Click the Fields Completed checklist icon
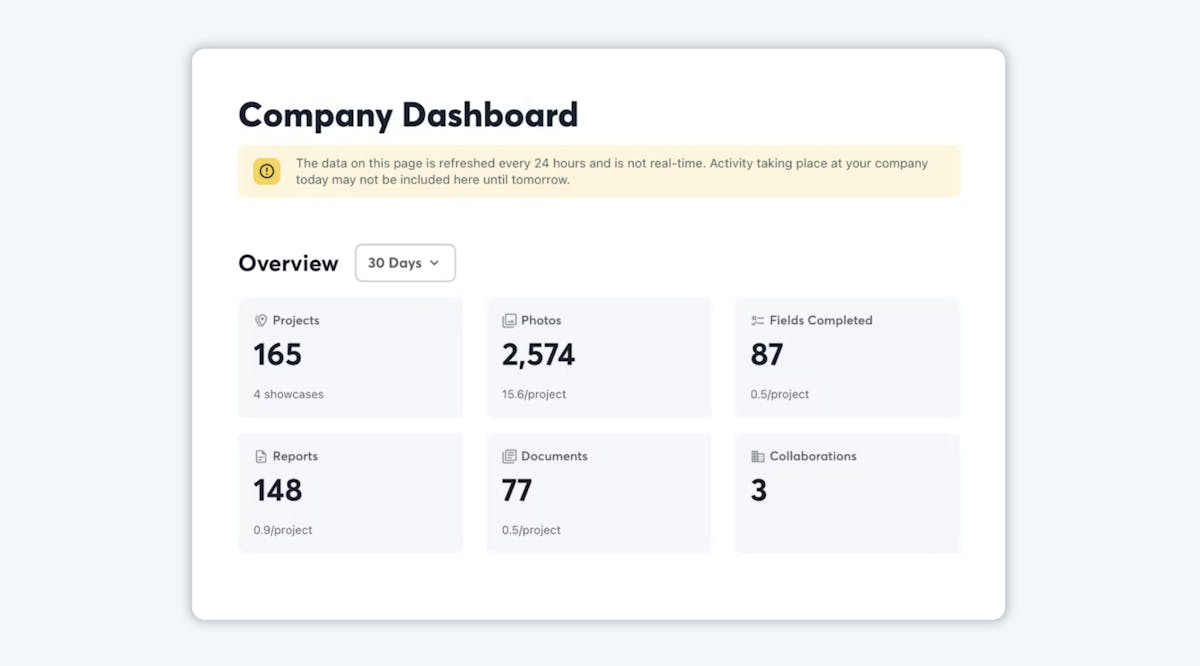This screenshot has width=1200, height=666. 758,321
